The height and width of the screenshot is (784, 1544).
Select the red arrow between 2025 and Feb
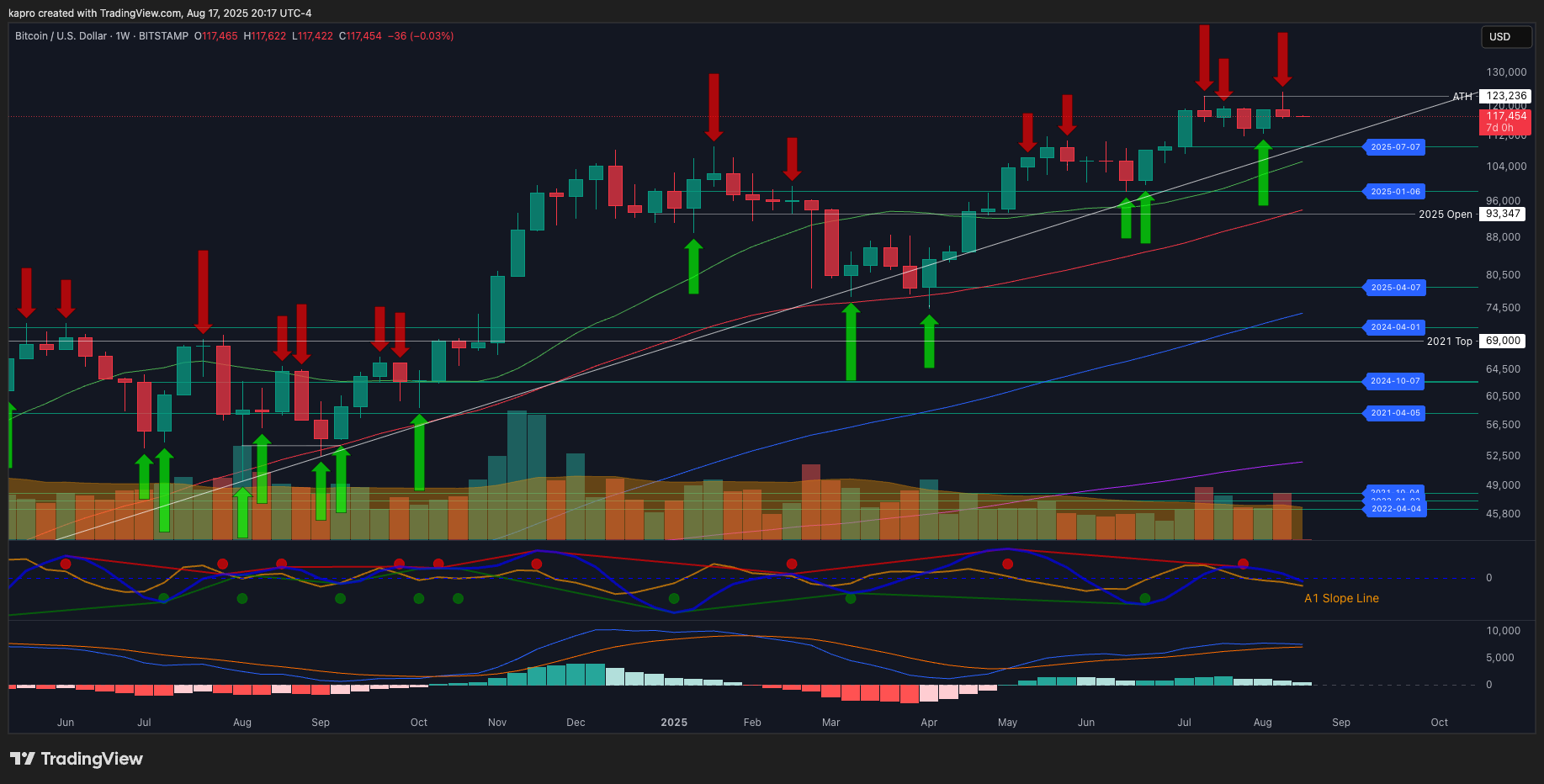tap(714, 107)
